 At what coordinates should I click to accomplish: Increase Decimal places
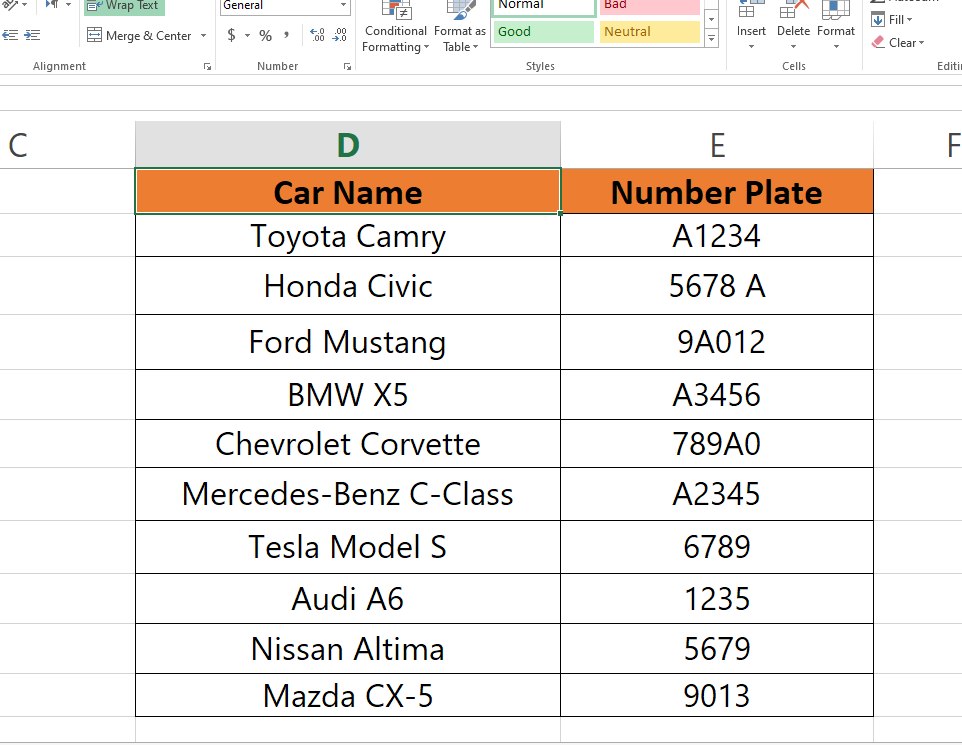pyautogui.click(x=317, y=36)
